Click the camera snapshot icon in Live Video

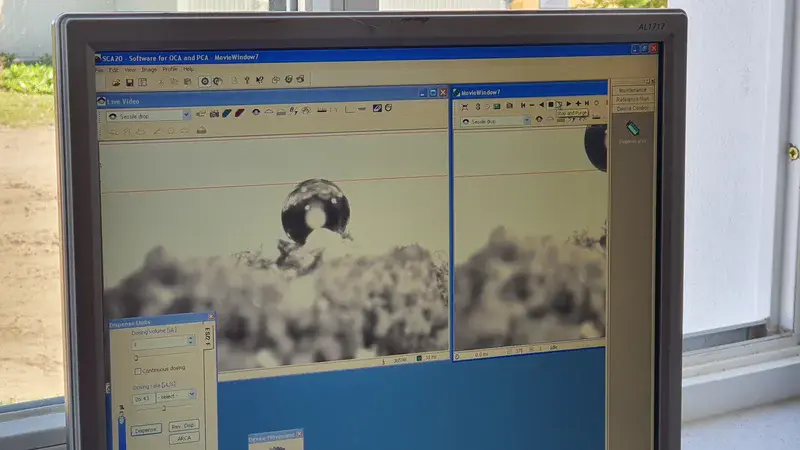point(214,113)
